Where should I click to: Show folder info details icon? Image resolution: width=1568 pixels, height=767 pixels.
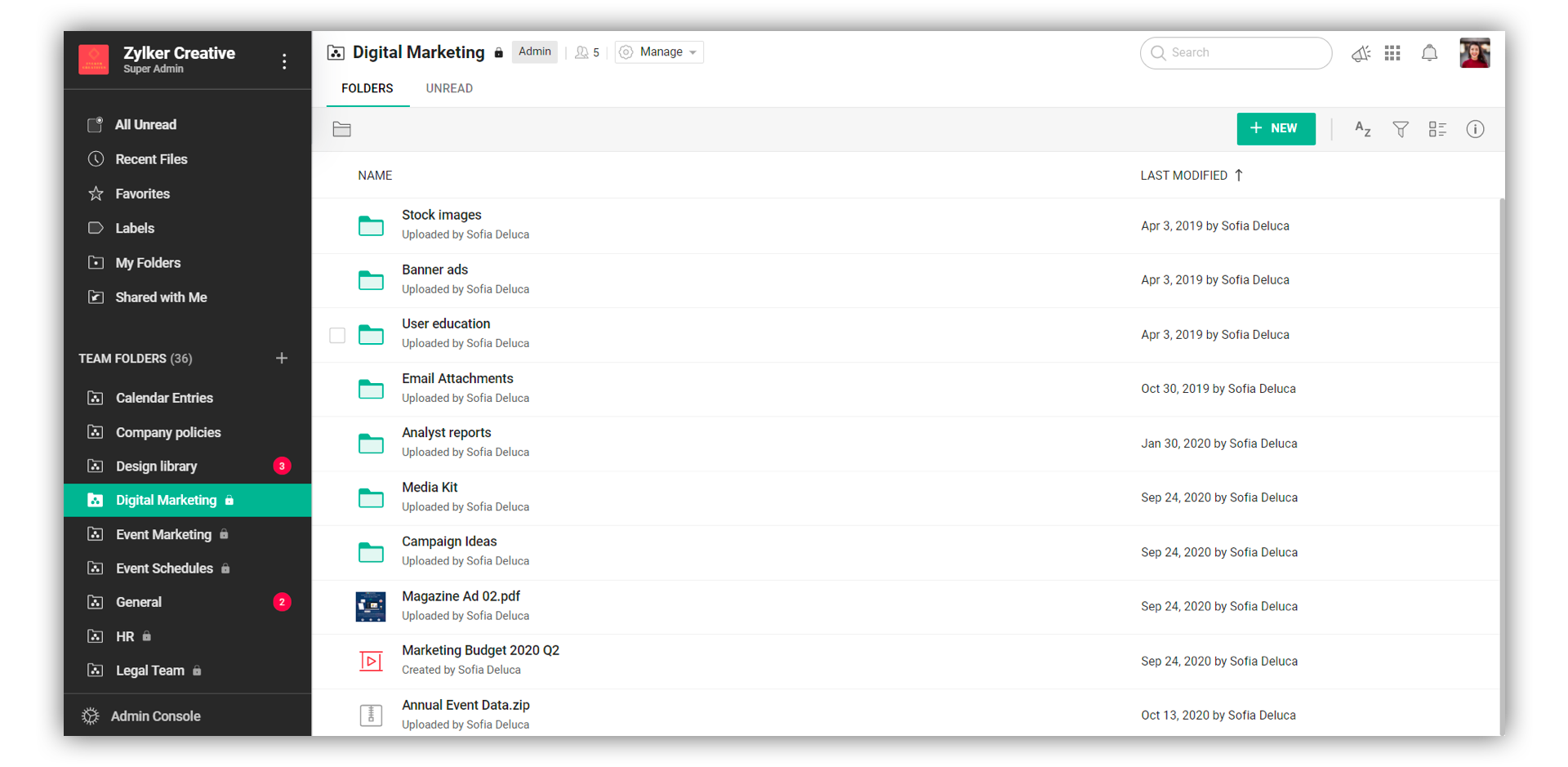1475,129
